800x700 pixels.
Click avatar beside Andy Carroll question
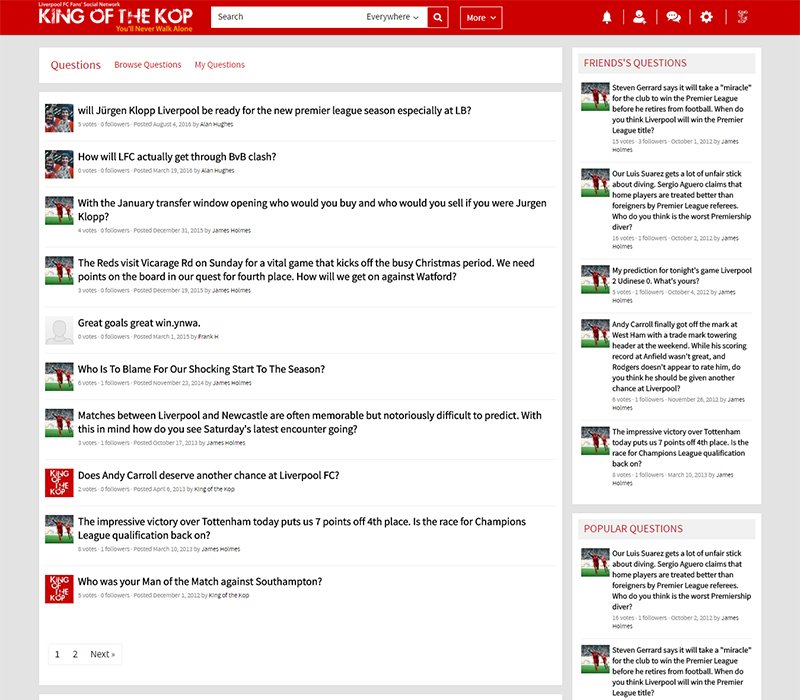click(59, 482)
